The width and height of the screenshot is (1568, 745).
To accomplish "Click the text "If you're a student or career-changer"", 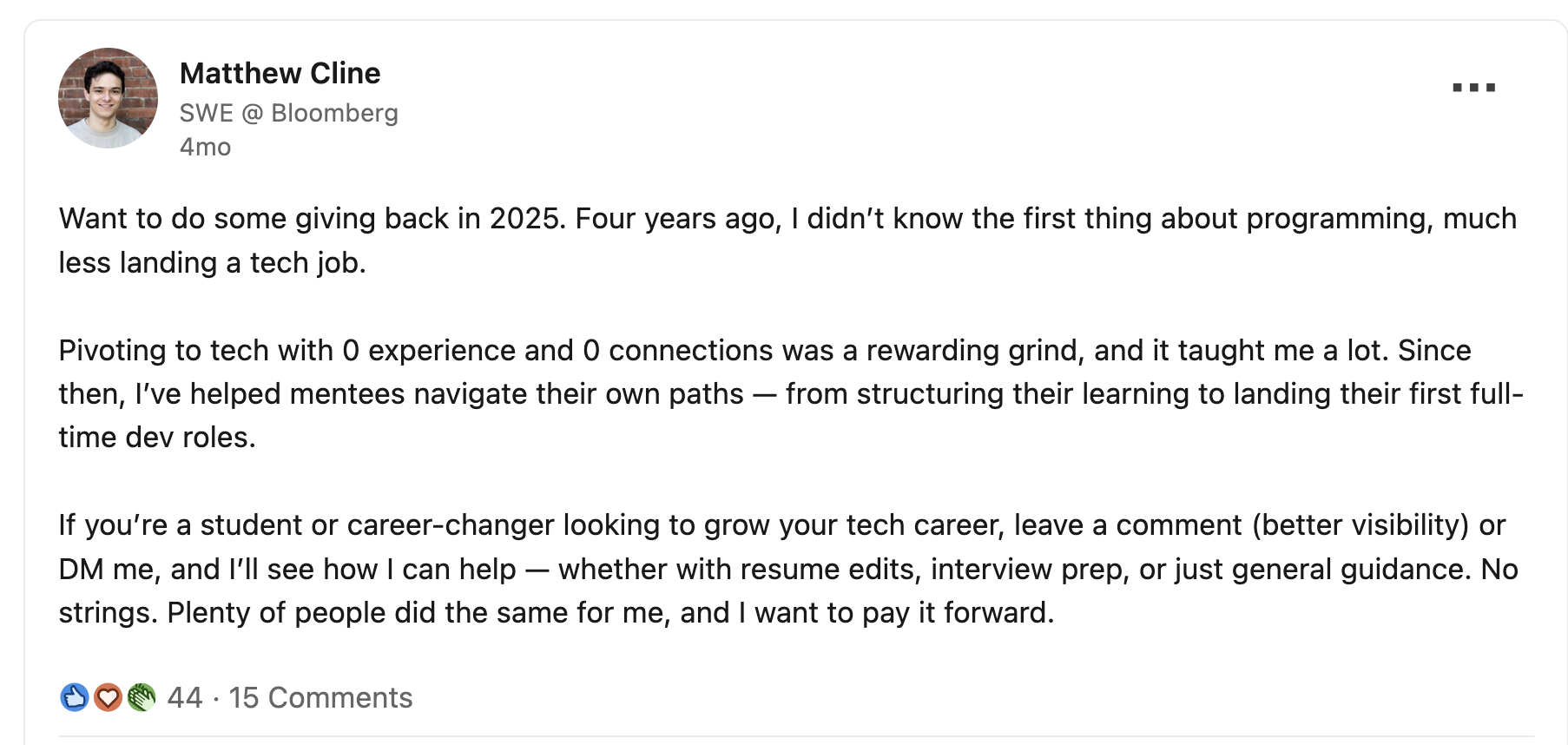I will coord(306,525).
